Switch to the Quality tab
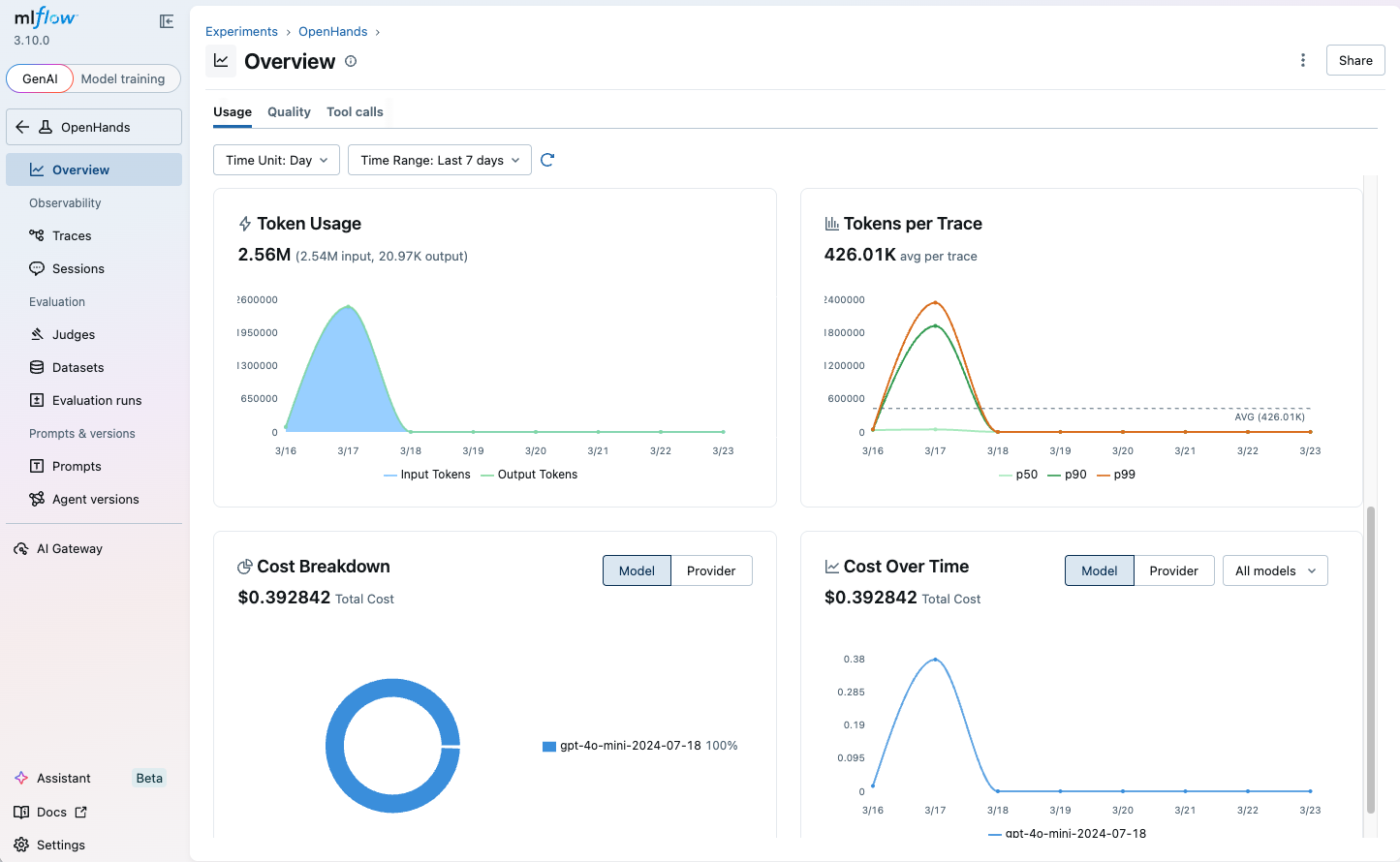 coord(289,111)
